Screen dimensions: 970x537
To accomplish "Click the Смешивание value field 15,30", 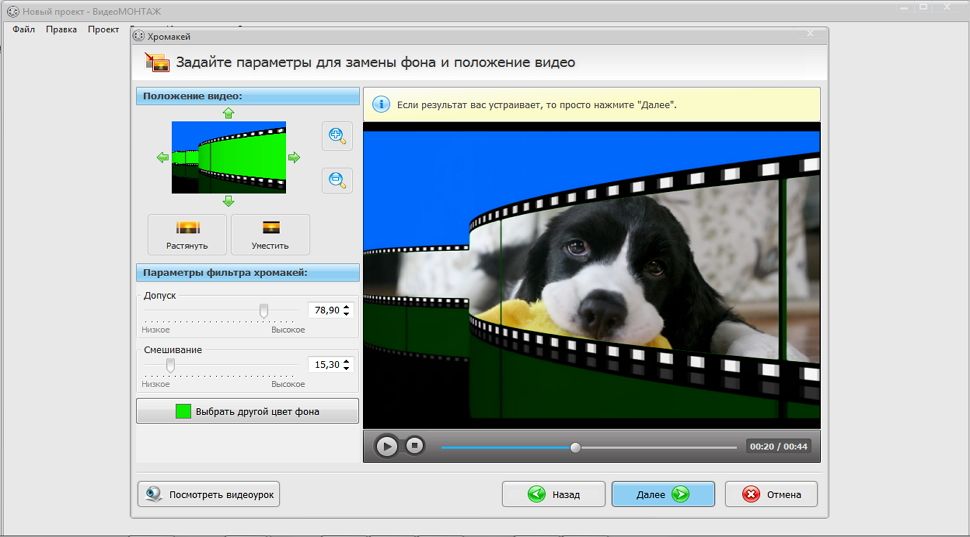I will (x=325, y=364).
